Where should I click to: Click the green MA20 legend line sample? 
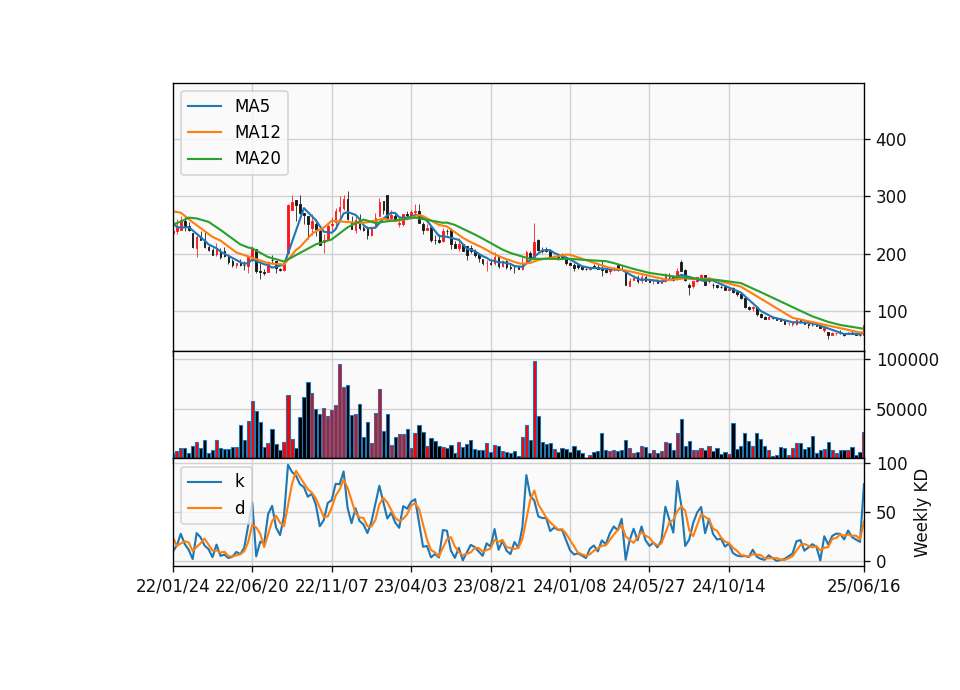[x=204, y=158]
